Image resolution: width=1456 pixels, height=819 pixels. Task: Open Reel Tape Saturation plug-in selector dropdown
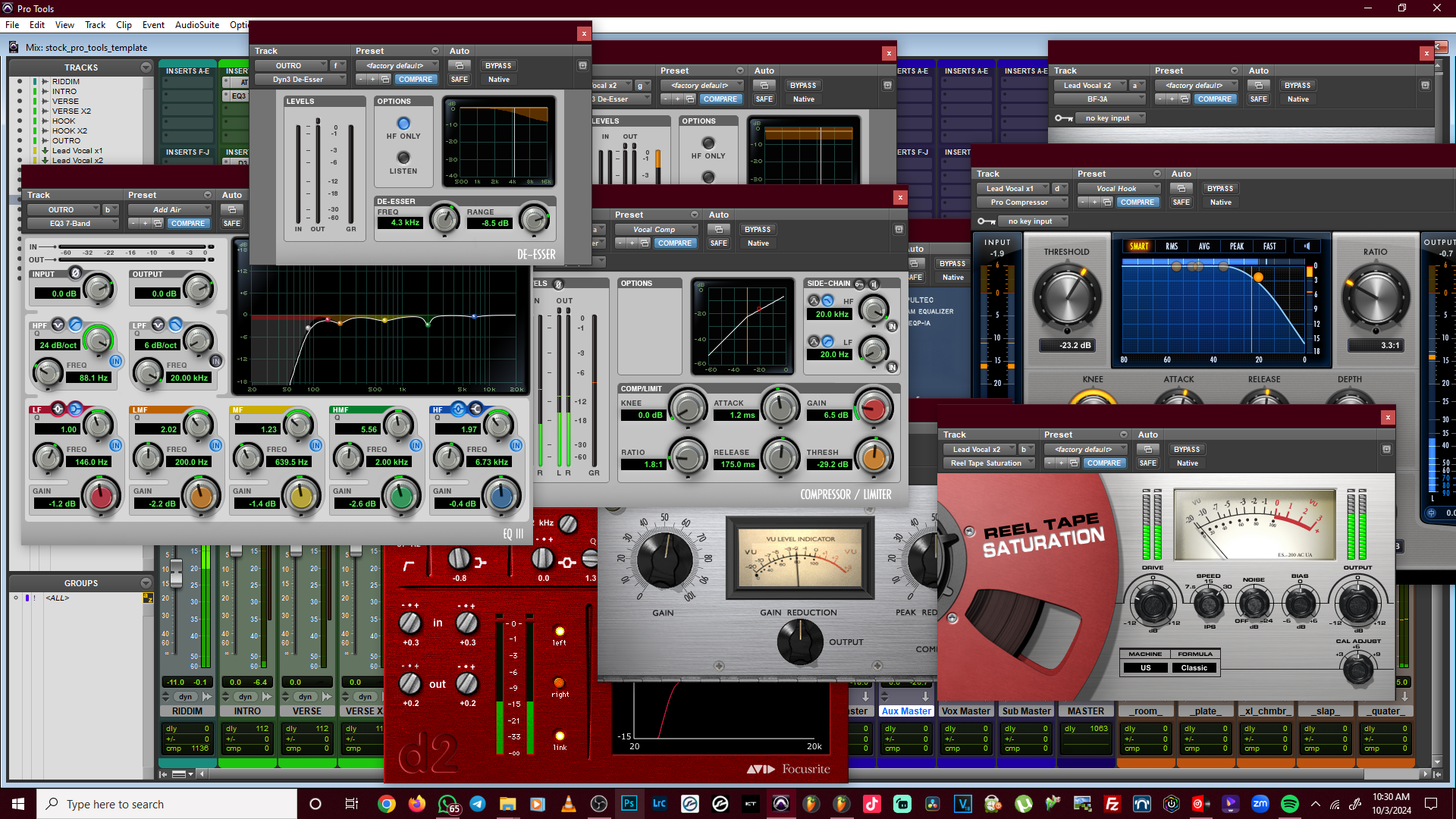coord(991,463)
